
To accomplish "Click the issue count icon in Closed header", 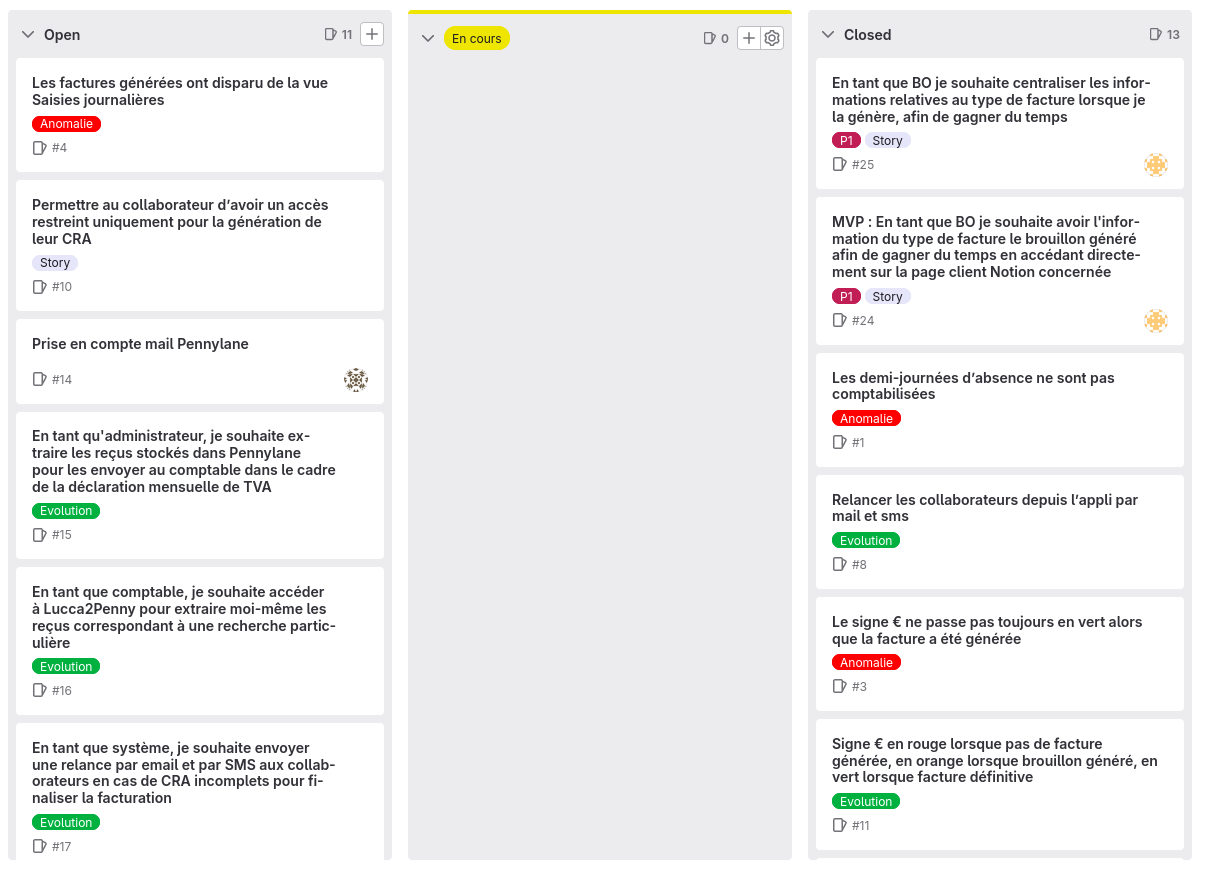I will coord(1156,34).
